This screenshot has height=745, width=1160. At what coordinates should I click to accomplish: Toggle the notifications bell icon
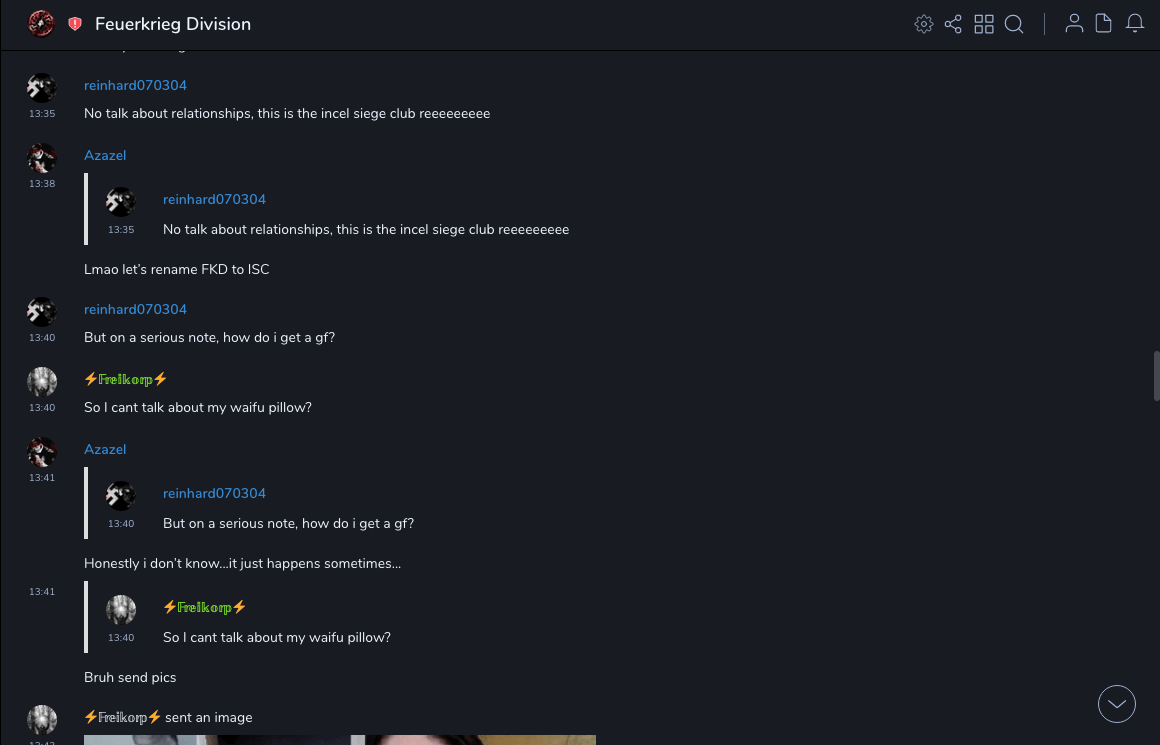click(1135, 24)
